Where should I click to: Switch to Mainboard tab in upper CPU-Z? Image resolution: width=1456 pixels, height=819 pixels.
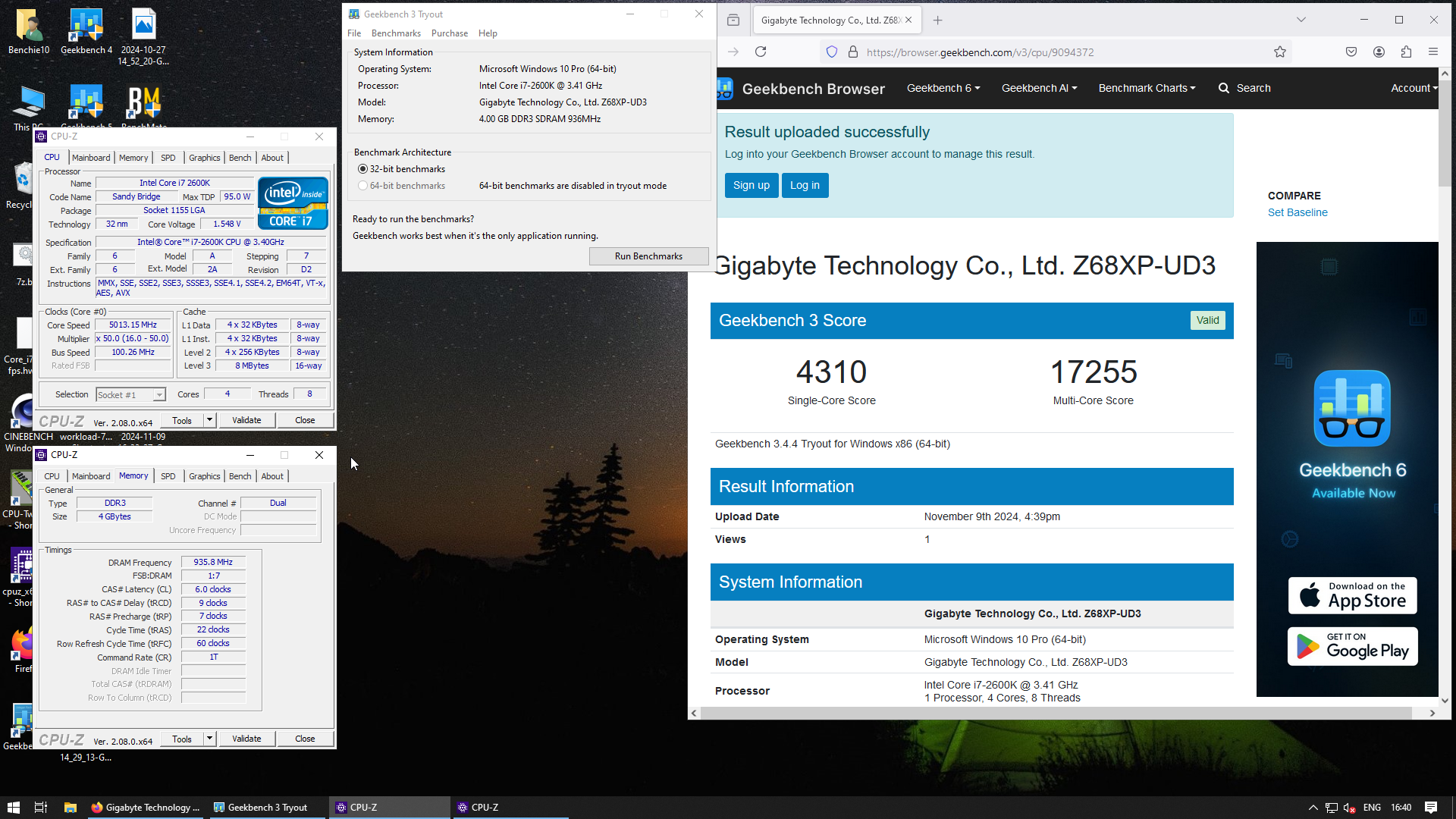[91, 158]
